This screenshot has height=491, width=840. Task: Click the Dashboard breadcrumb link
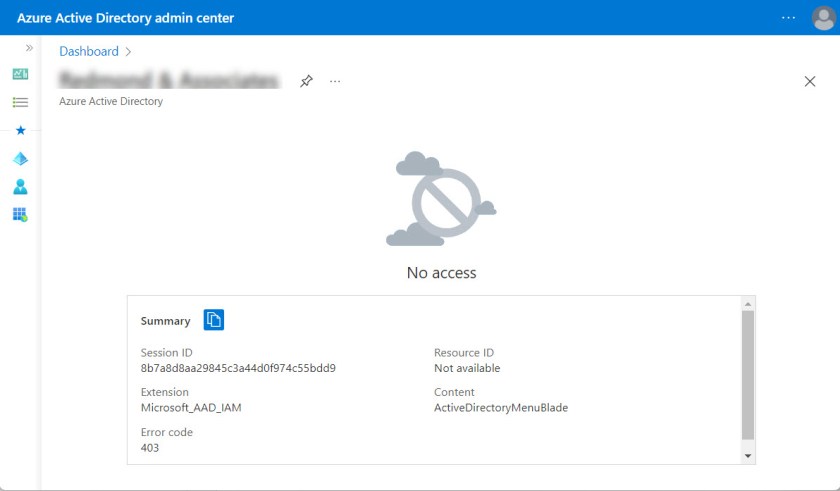(89, 51)
